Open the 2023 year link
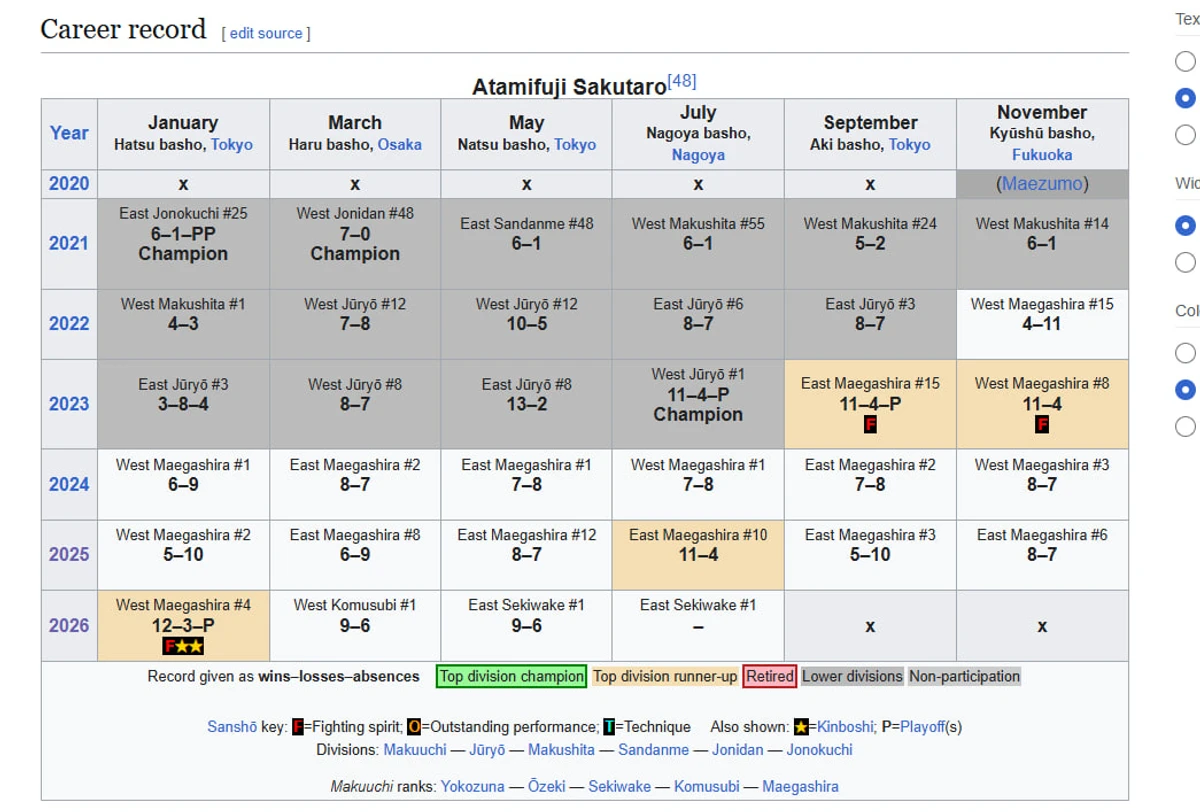 click(69, 404)
